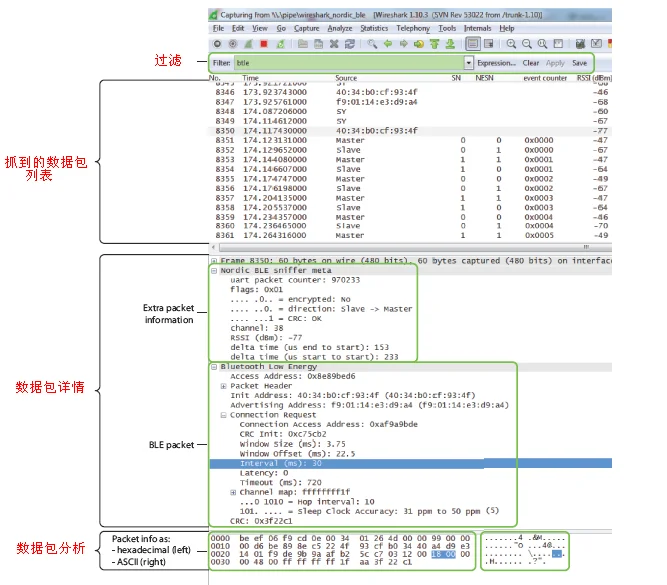The width and height of the screenshot is (667, 585).
Task: Open the Capture menu
Action: pyautogui.click(x=306, y=29)
